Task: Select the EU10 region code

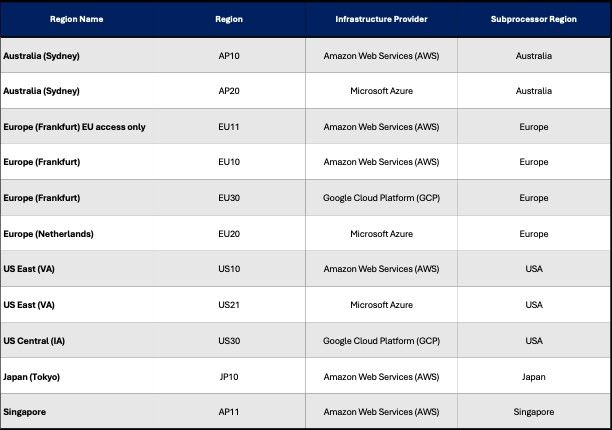Action: [229, 162]
